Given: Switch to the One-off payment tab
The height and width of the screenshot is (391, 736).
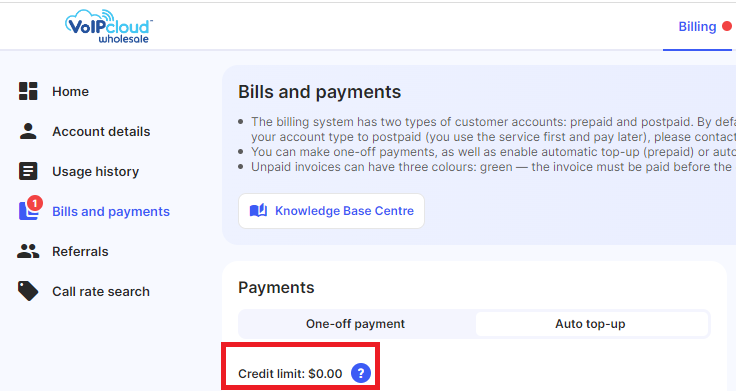Looking at the screenshot, I should pyautogui.click(x=355, y=324).
